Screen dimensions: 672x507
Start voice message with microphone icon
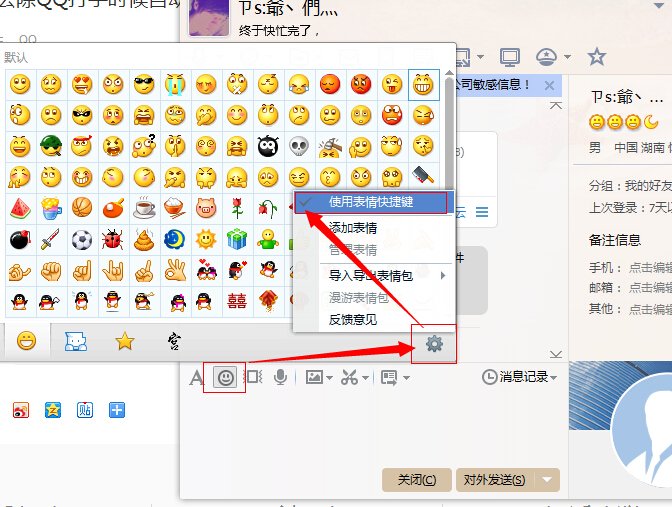point(281,378)
